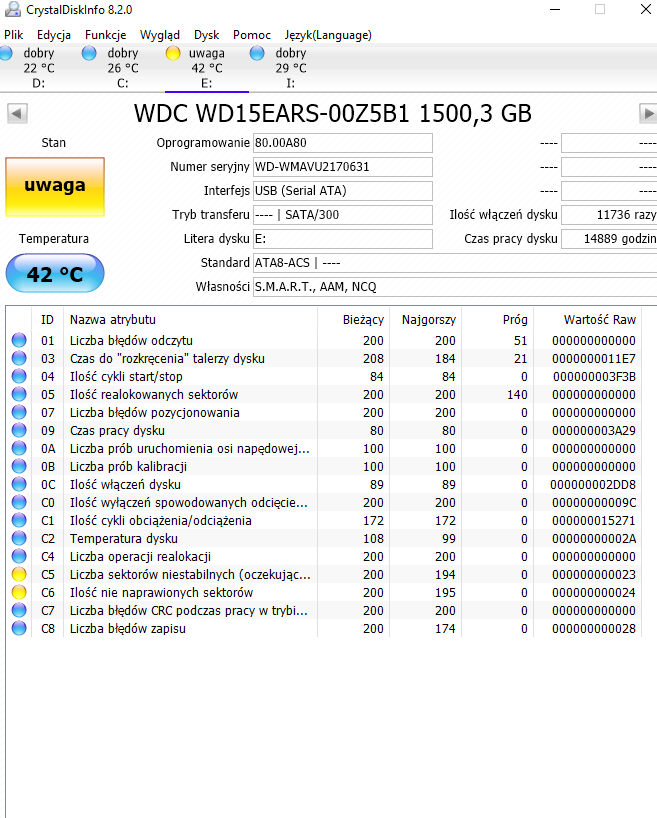Click status orb for attribute 01 Liczba błędów odczytu

click(x=19, y=340)
